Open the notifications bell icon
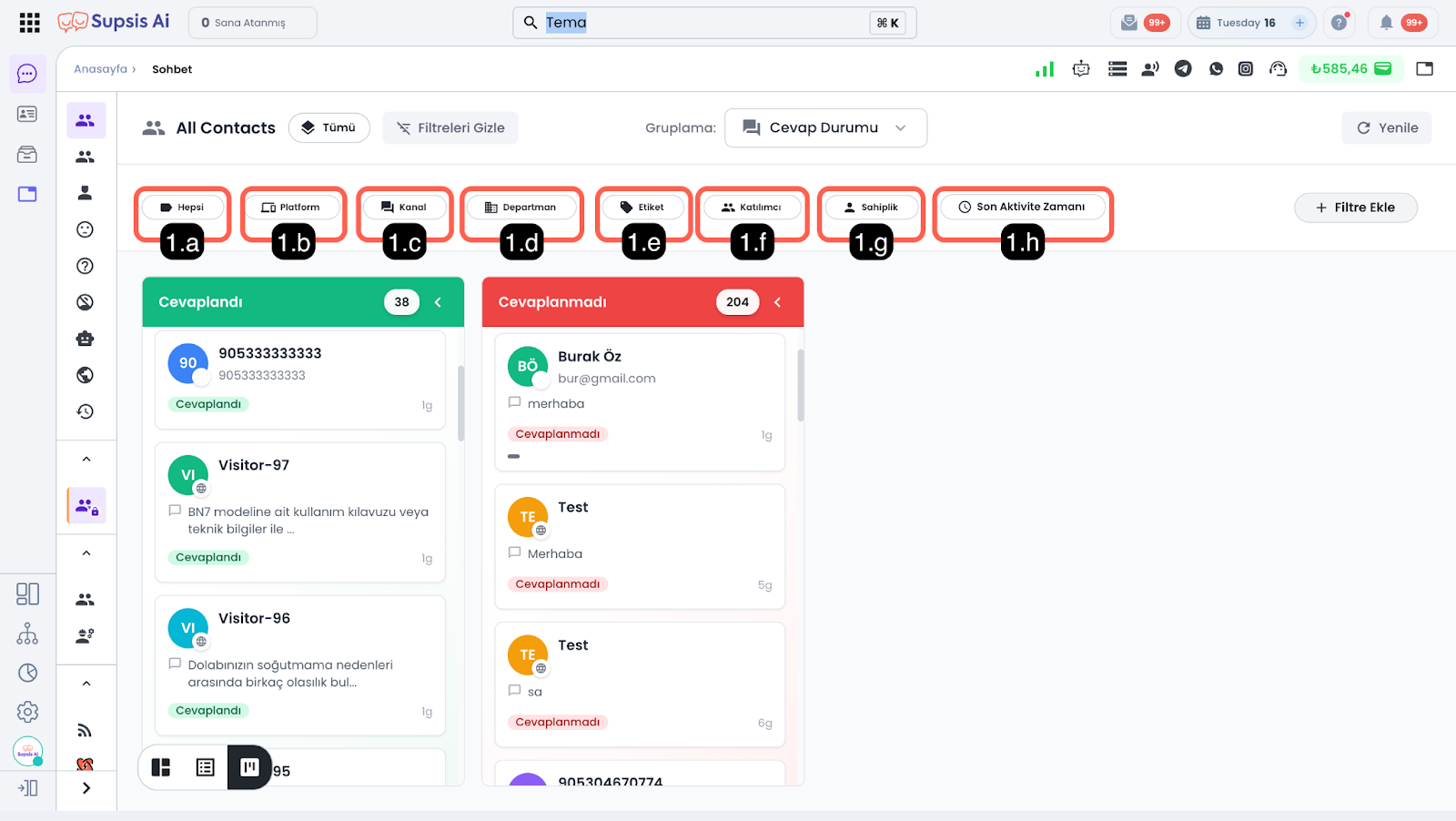 [1386, 23]
